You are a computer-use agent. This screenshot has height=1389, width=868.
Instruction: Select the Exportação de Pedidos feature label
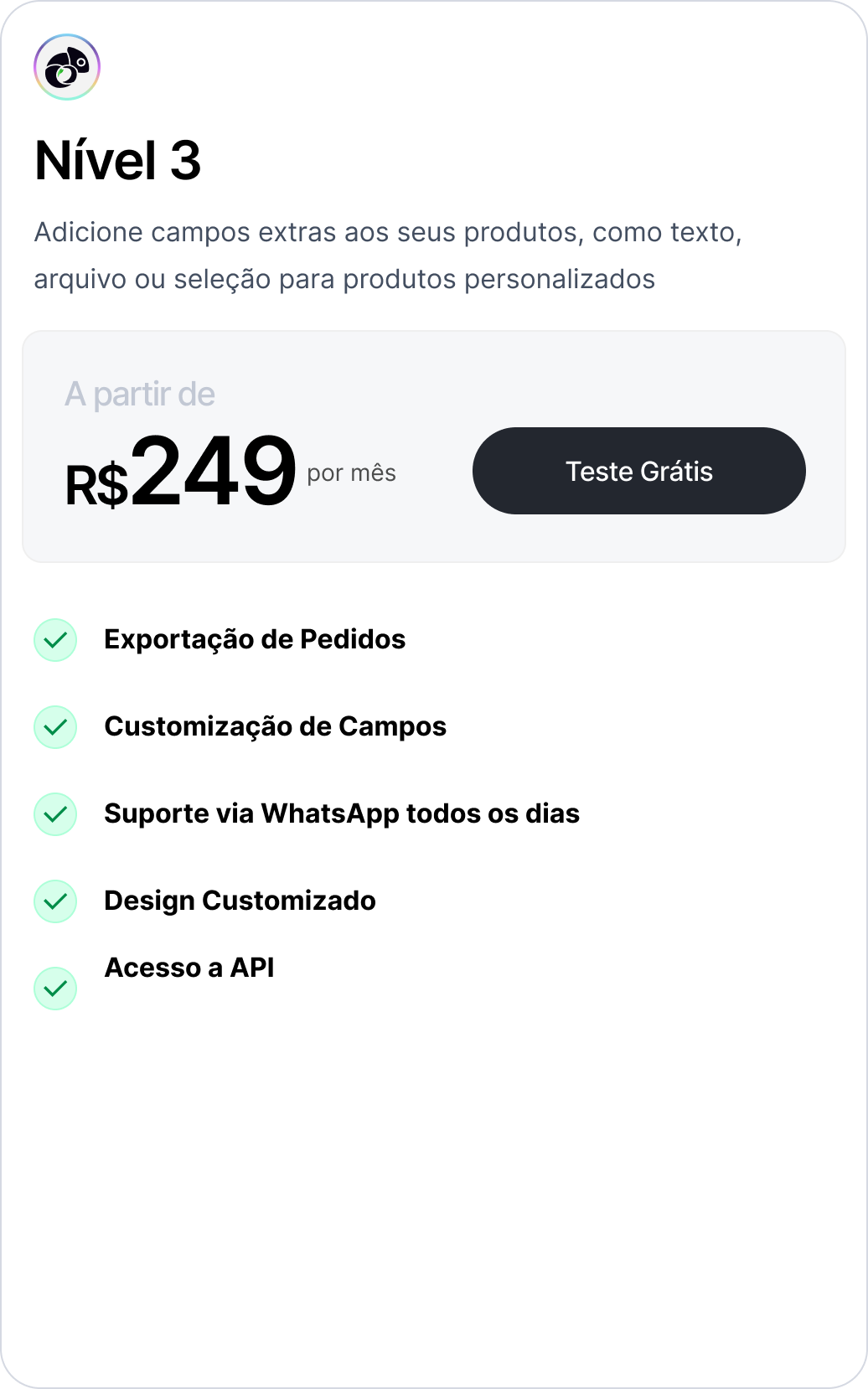pos(255,639)
